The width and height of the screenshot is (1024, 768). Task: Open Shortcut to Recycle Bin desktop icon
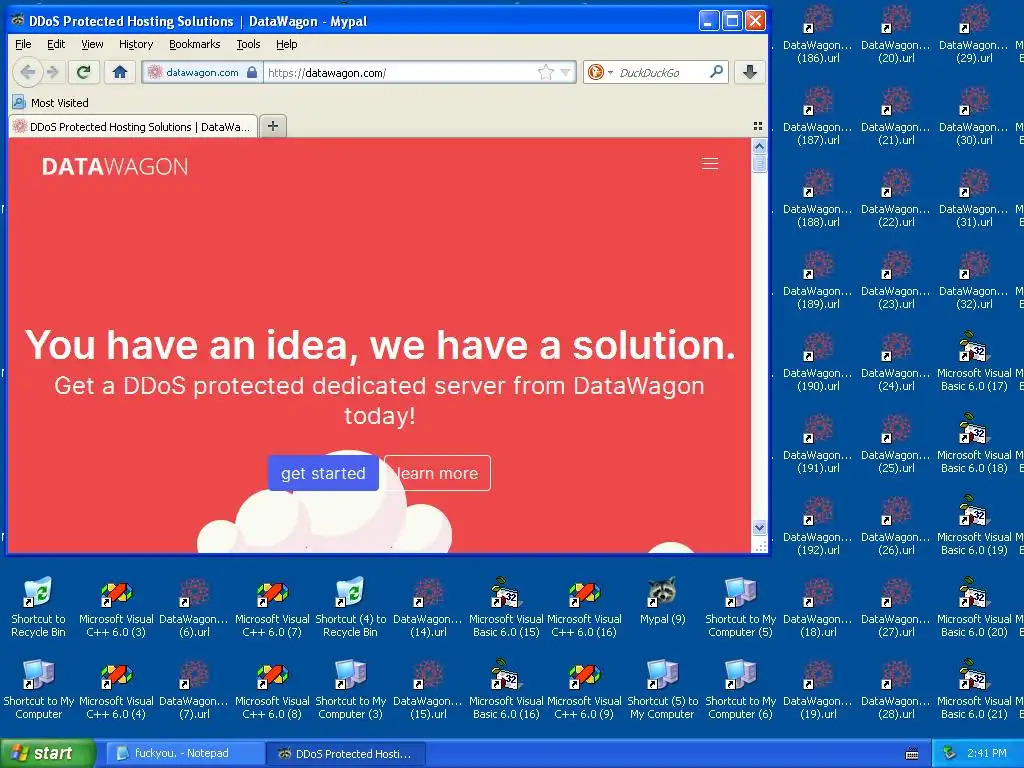tap(38, 607)
